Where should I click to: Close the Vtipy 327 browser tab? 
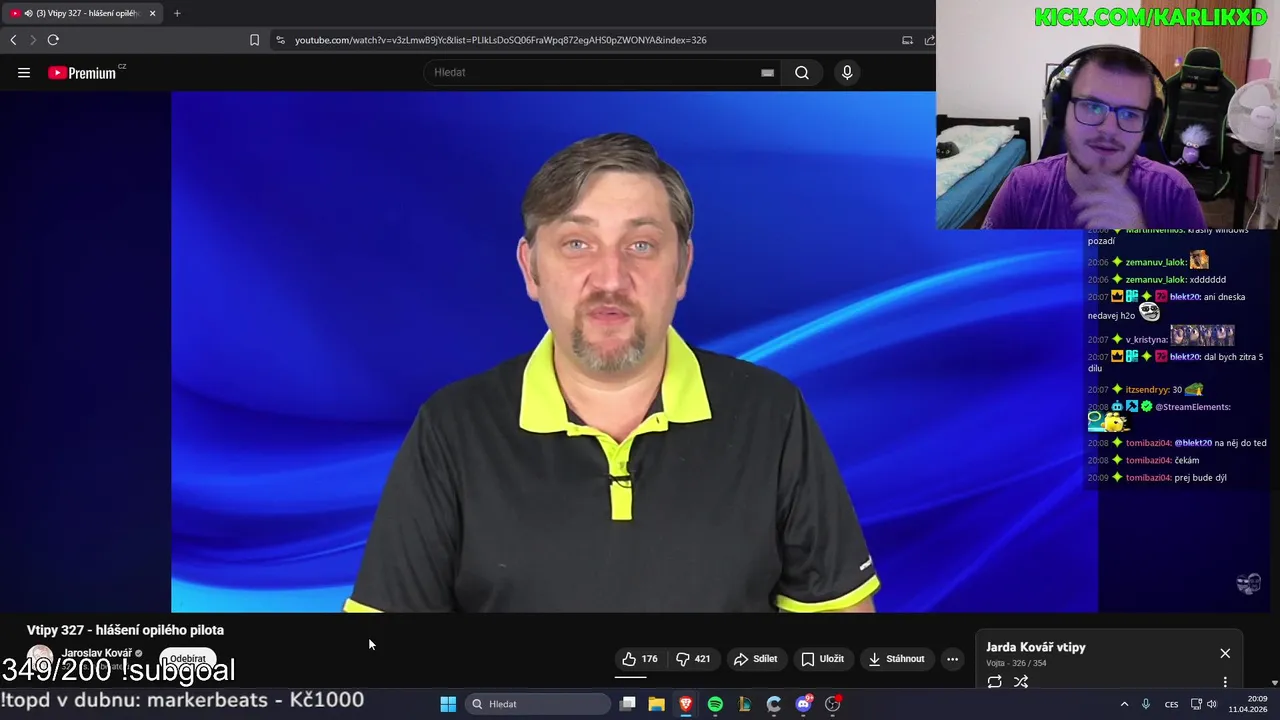(x=152, y=13)
